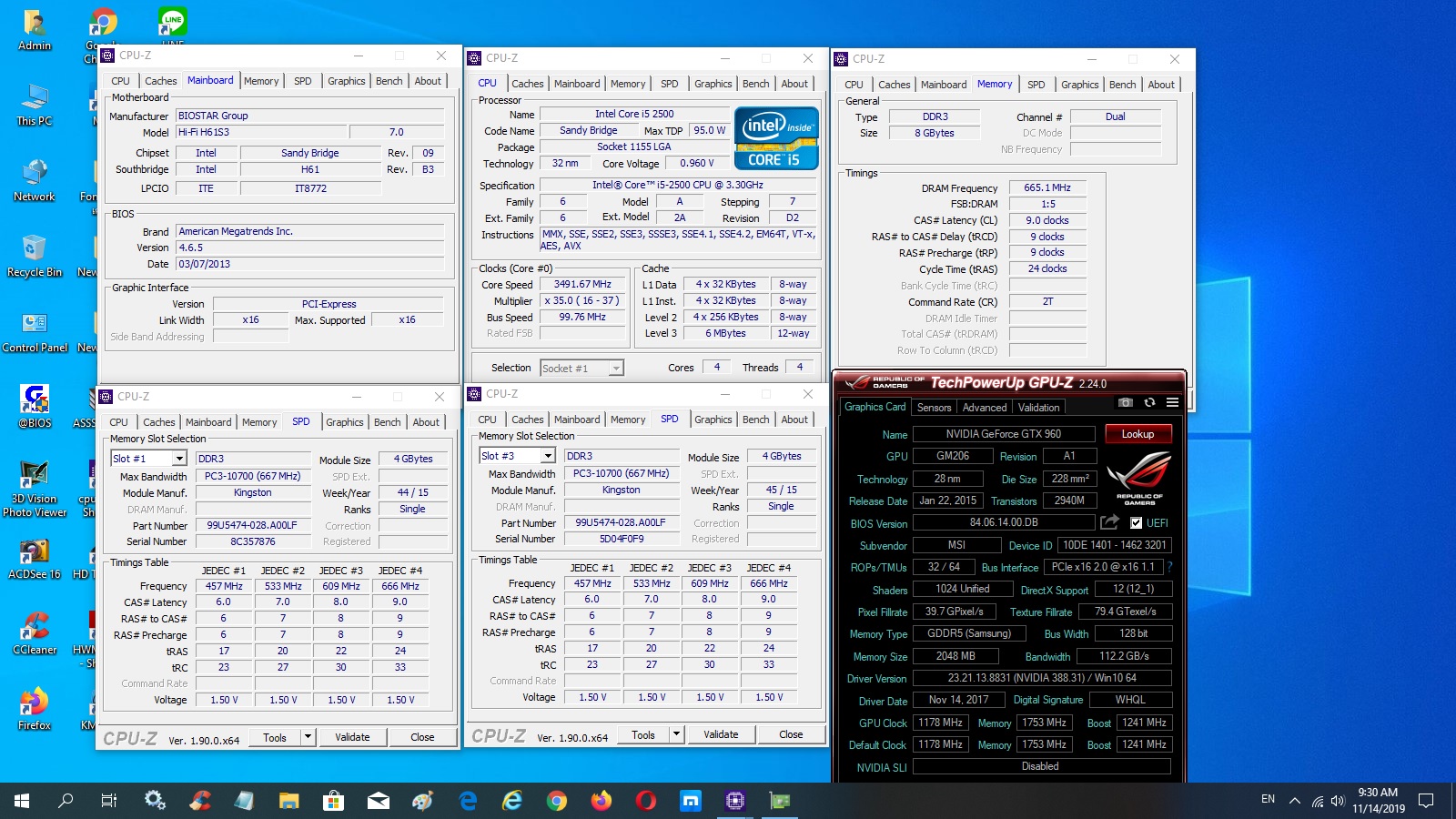Click the GPU-Z card icon on the taskbar

point(780,801)
